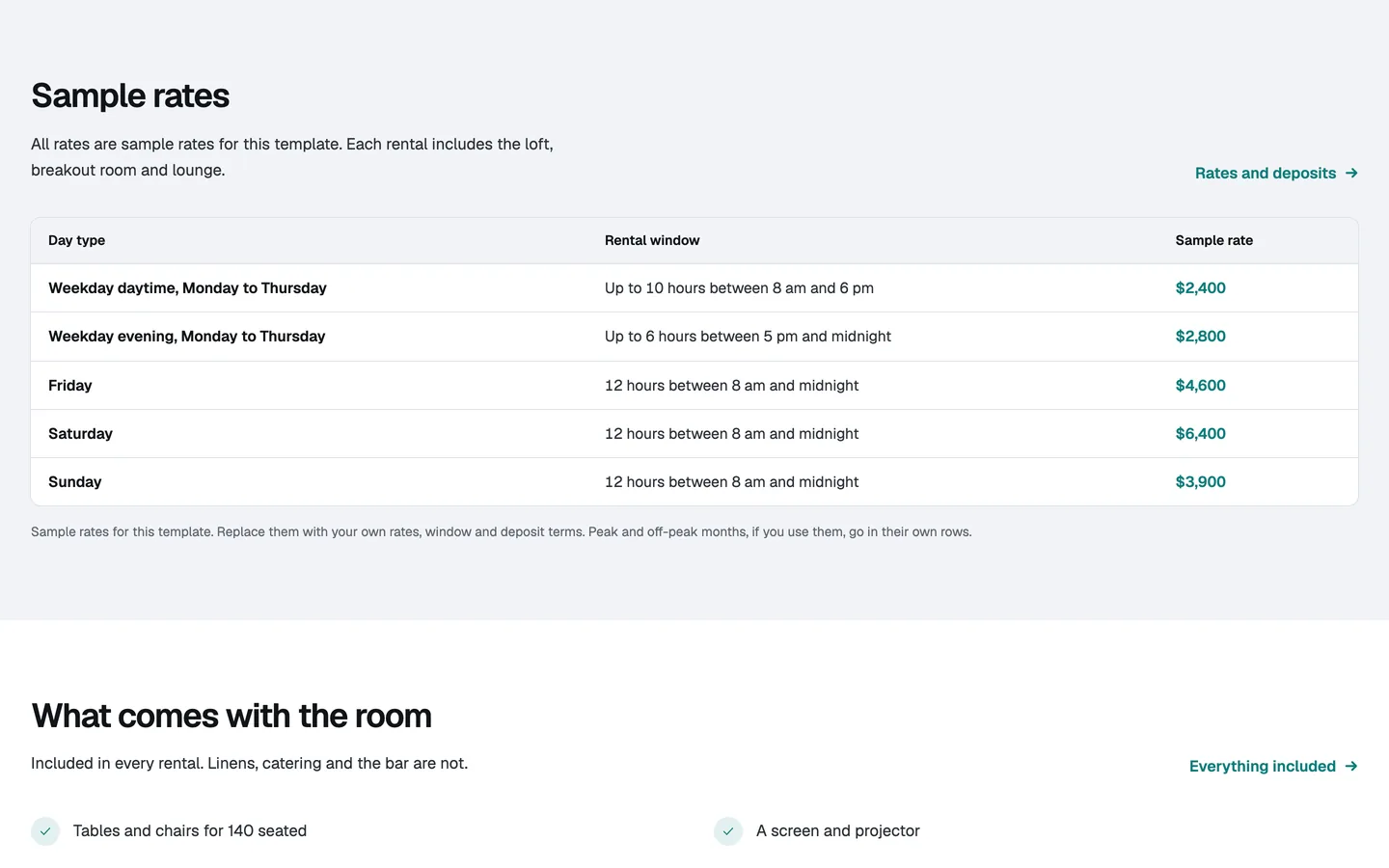Click the checkmark icon beside A screen and projector
Image resolution: width=1389 pixels, height=868 pixels.
[728, 831]
